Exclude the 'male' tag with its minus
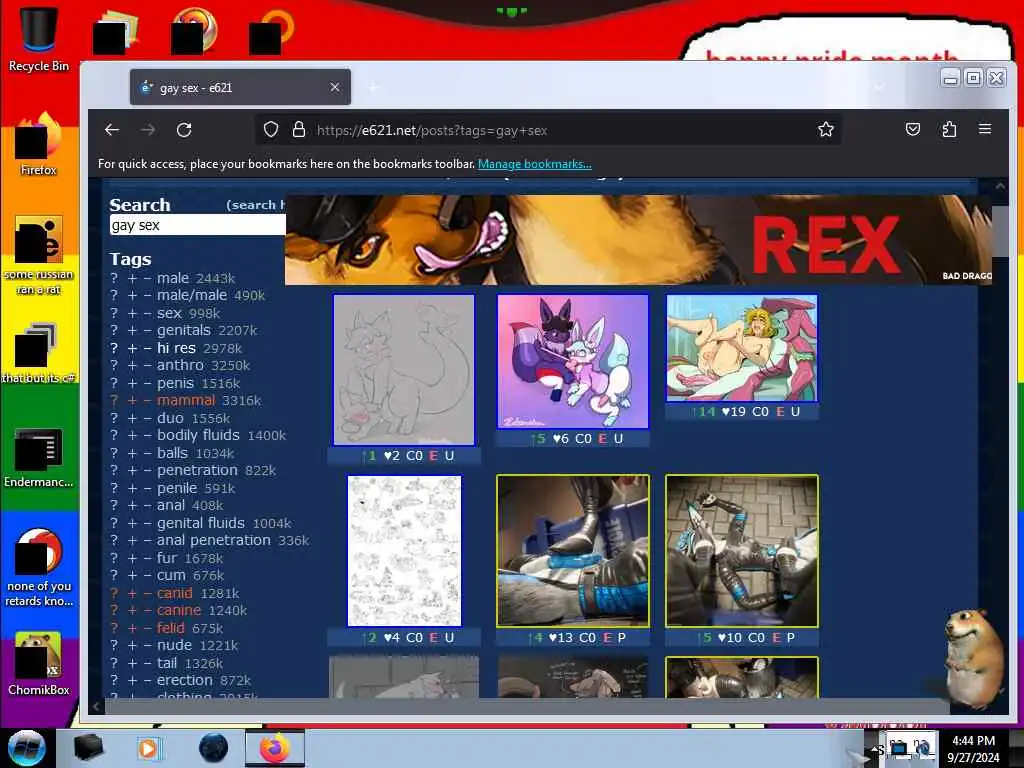 (x=148, y=278)
